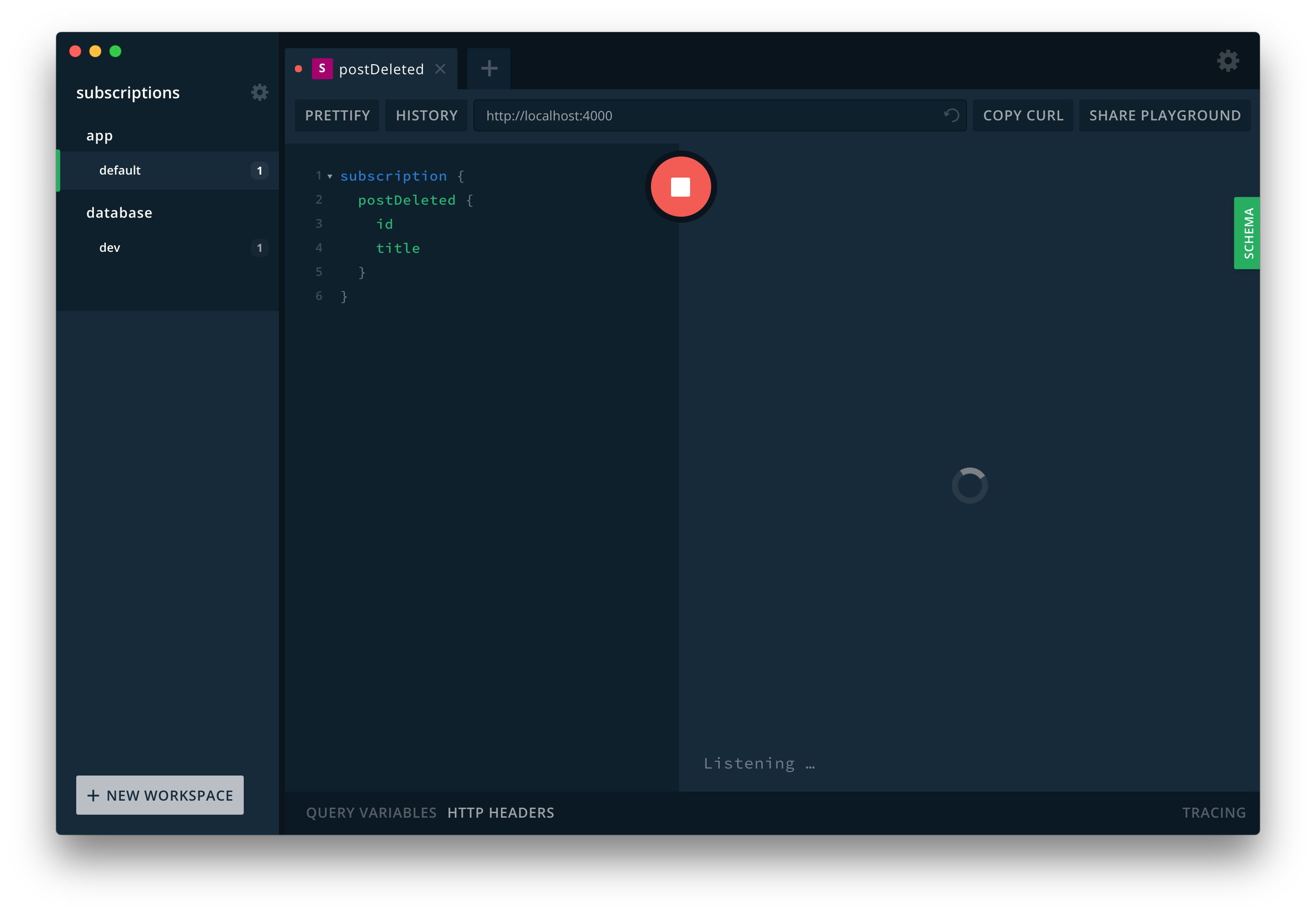Image resolution: width=1316 pixels, height=915 pixels.
Task: Click the pink S subscription badge
Action: pyautogui.click(x=322, y=69)
